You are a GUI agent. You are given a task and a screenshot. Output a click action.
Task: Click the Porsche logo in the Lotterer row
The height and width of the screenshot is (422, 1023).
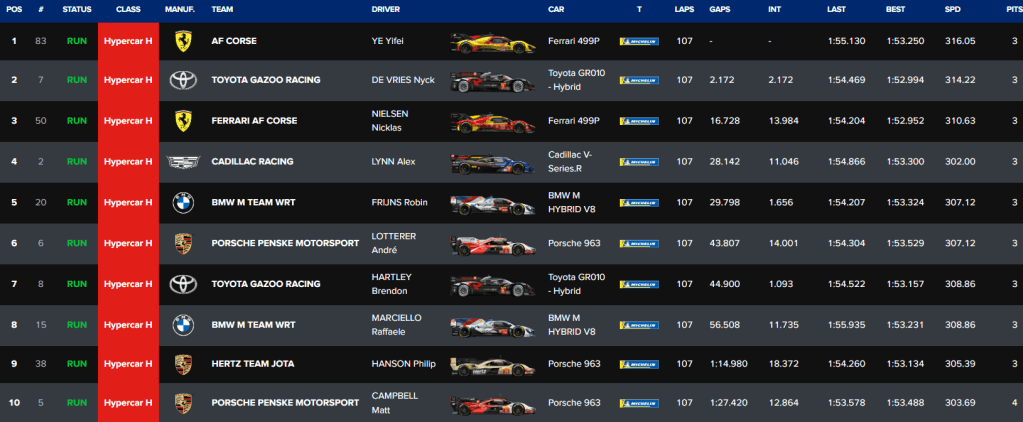coord(183,243)
